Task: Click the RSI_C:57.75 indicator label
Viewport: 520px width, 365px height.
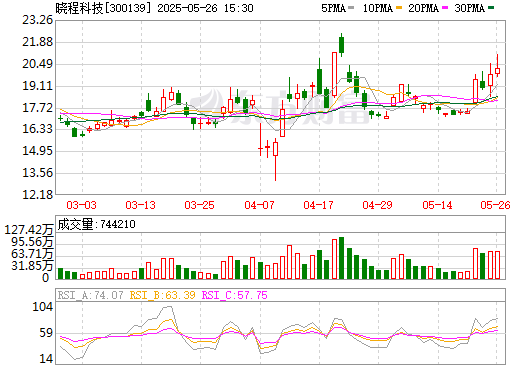Action: pyautogui.click(x=235, y=295)
